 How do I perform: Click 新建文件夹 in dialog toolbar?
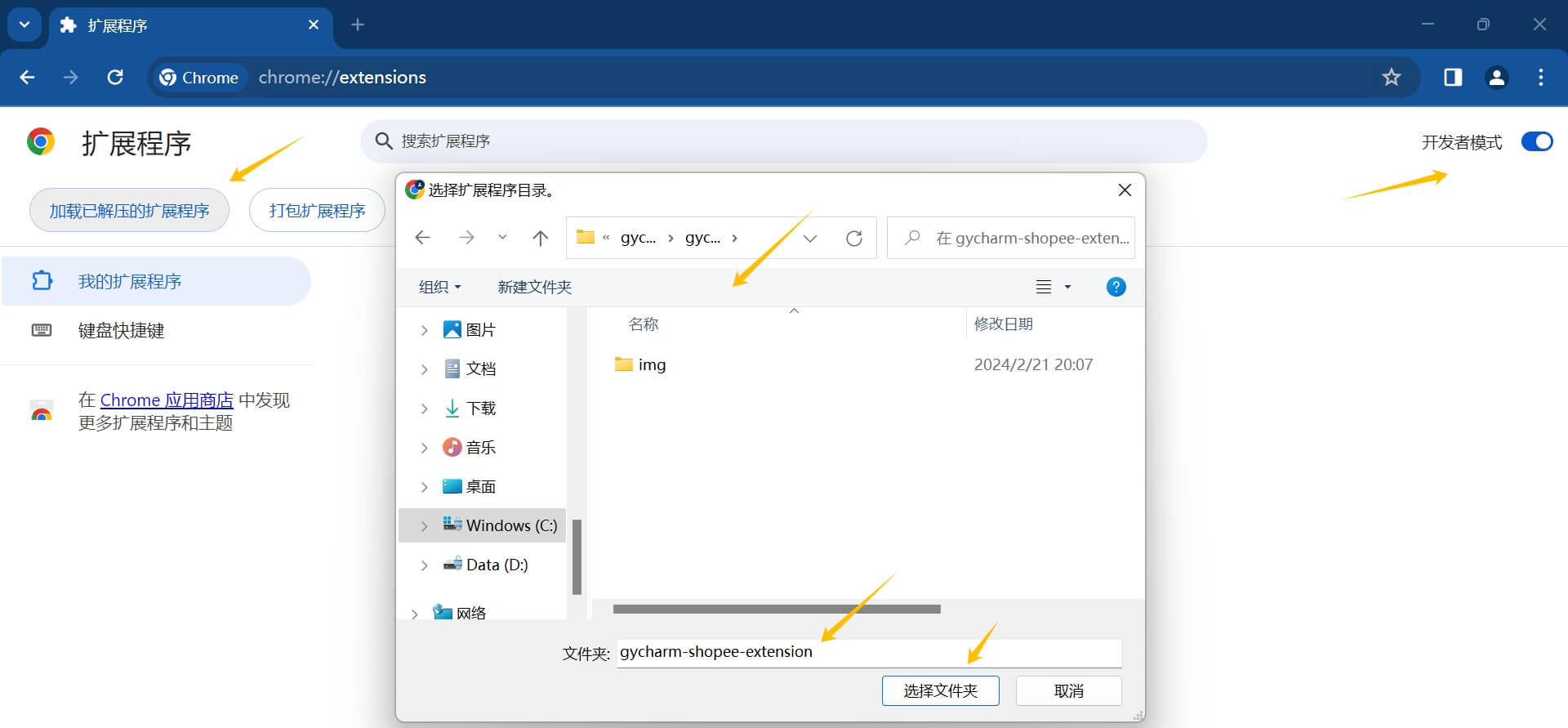pyautogui.click(x=534, y=287)
